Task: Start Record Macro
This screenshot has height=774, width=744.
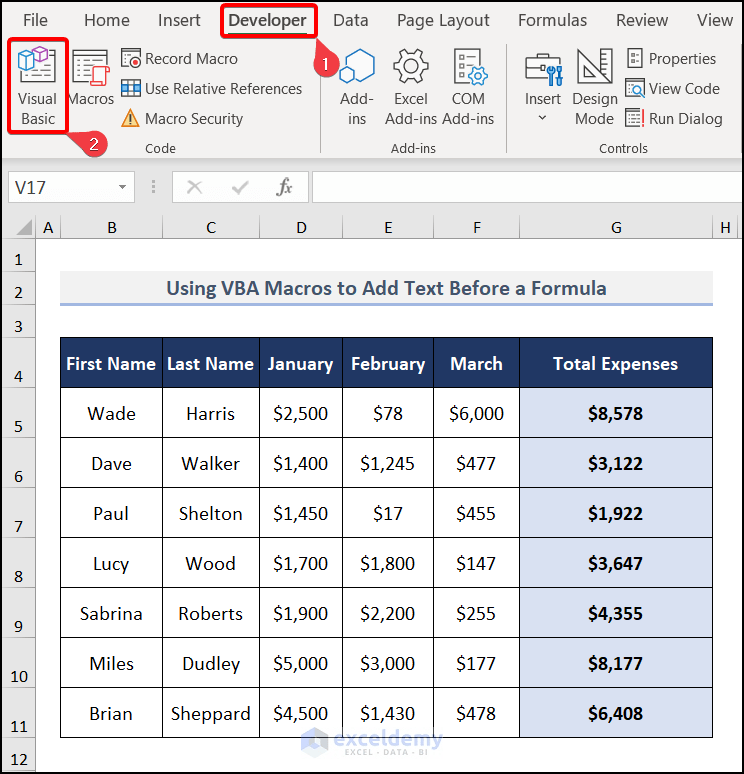Action: coord(180,59)
